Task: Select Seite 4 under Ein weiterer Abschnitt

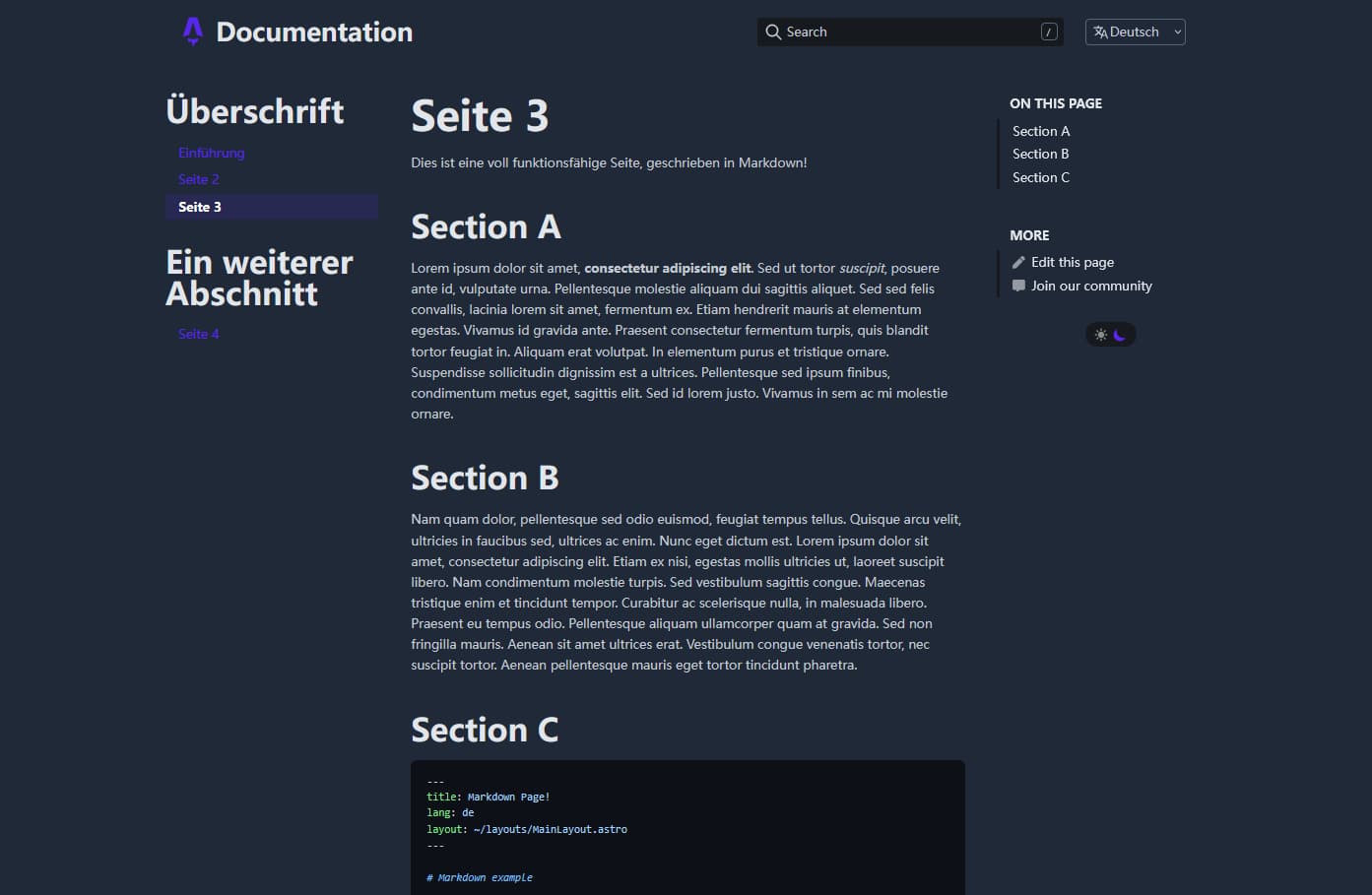Action: tap(199, 334)
